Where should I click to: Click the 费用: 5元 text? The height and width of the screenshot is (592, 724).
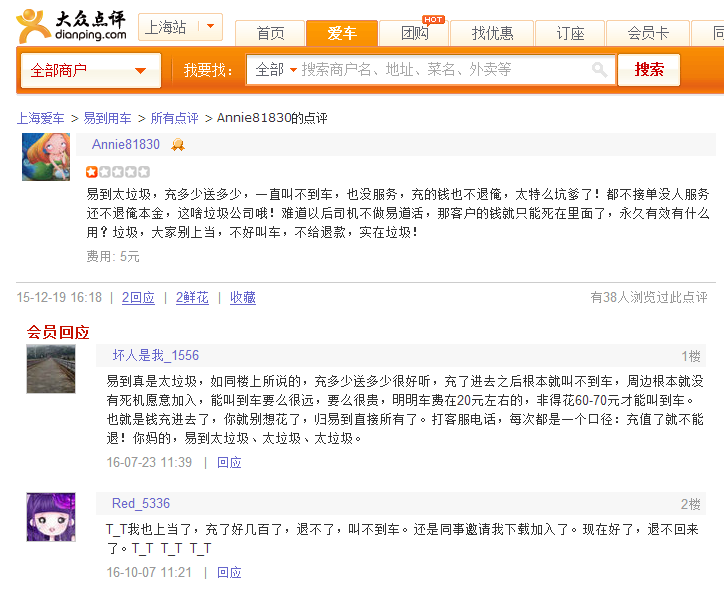tap(113, 256)
